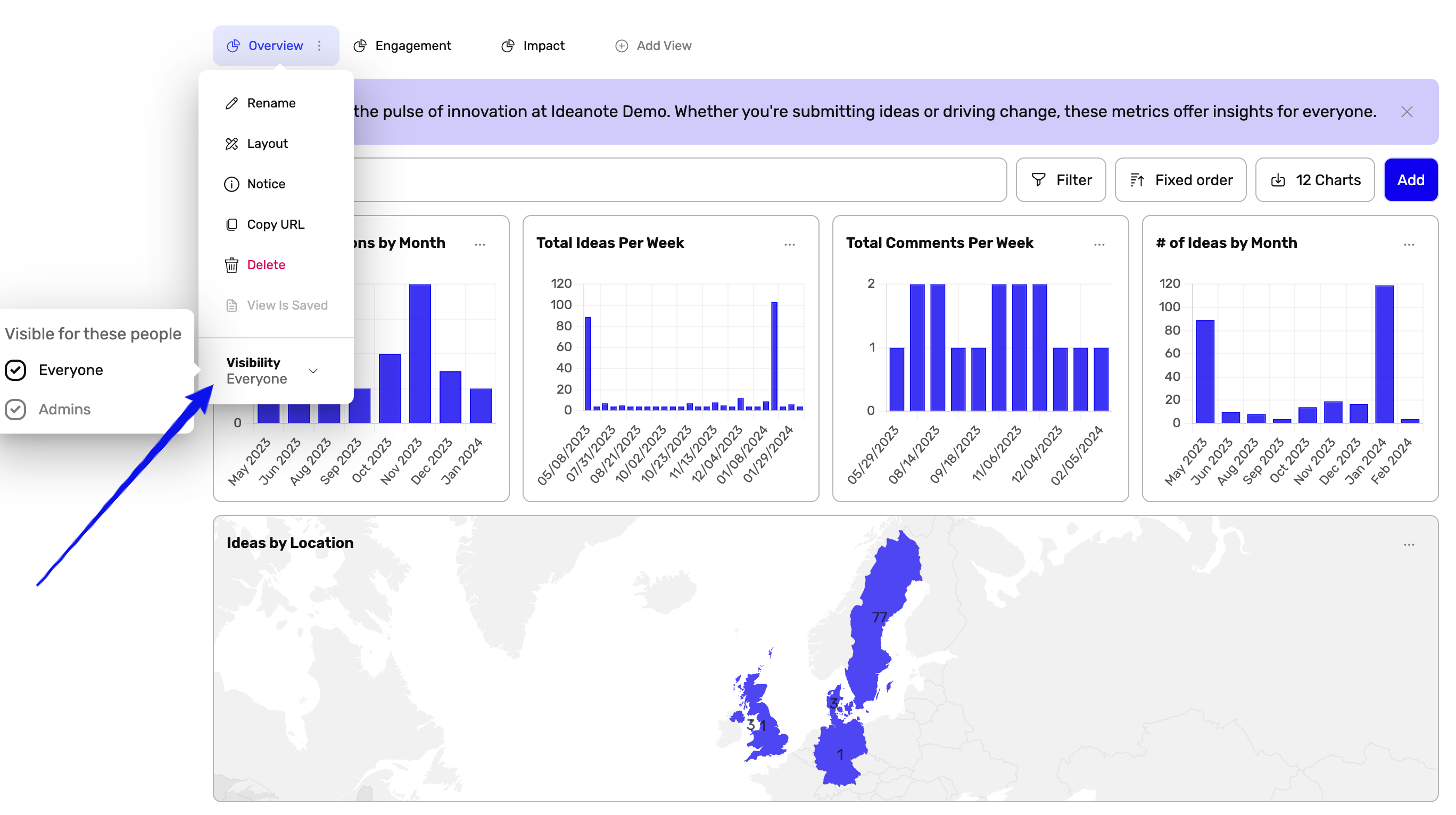Screen dimensions: 1456x815
Task: Open options on Ideas by Location map
Action: pos(1409,544)
